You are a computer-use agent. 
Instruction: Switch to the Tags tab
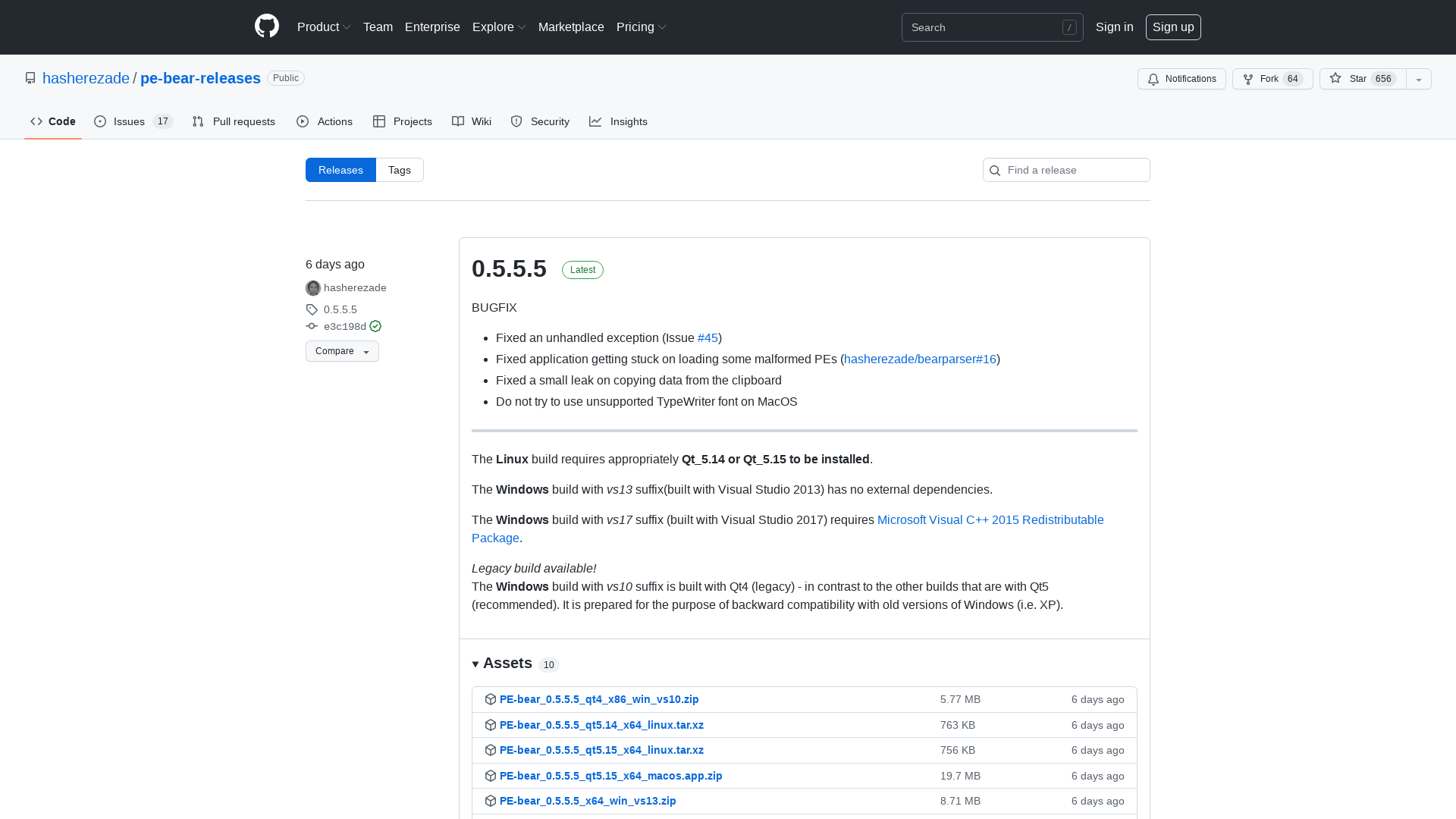coord(400,170)
